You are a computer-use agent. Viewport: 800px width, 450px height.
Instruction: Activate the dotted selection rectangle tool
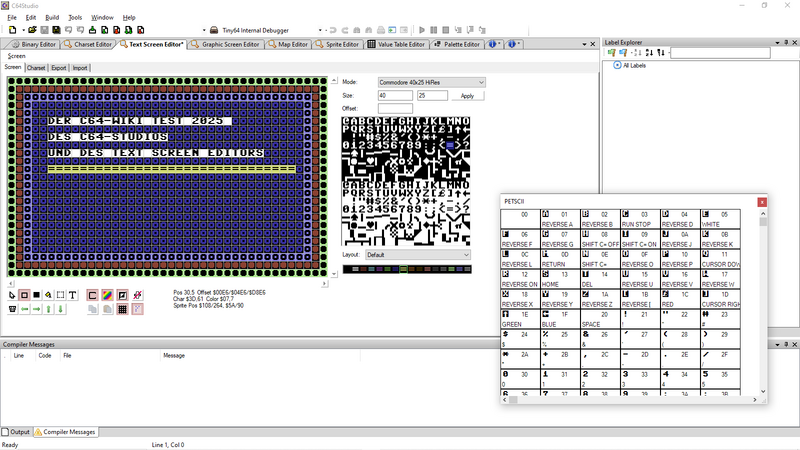(x=61, y=295)
